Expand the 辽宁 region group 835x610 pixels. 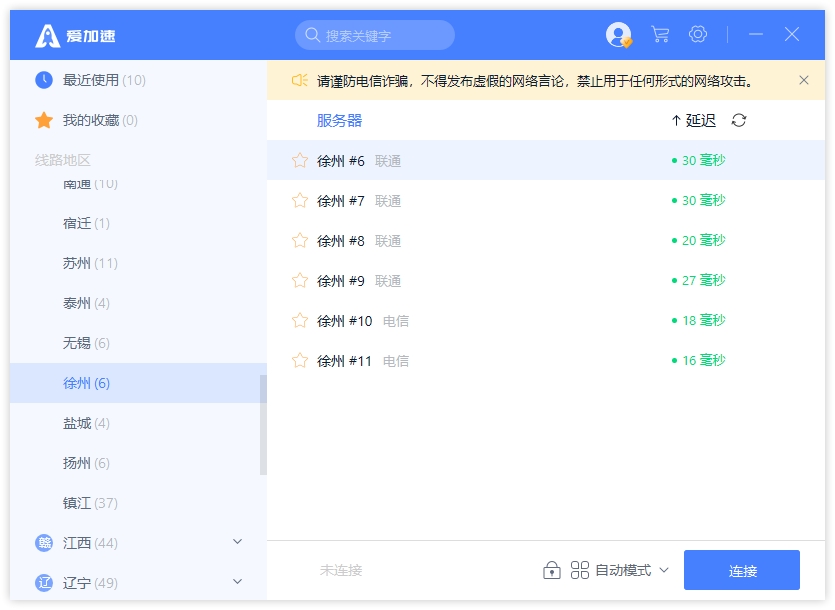tap(237, 582)
